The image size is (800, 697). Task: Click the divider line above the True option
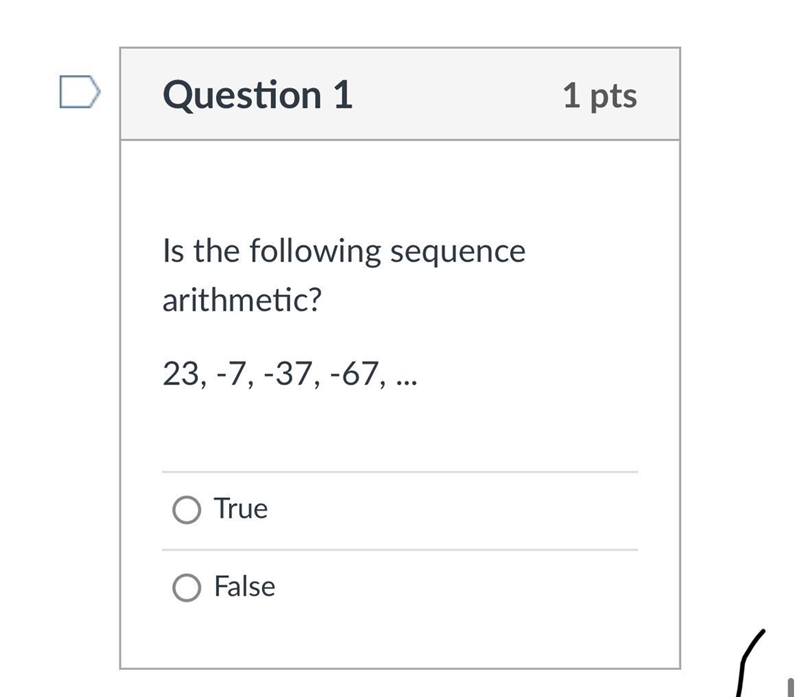pos(400,472)
